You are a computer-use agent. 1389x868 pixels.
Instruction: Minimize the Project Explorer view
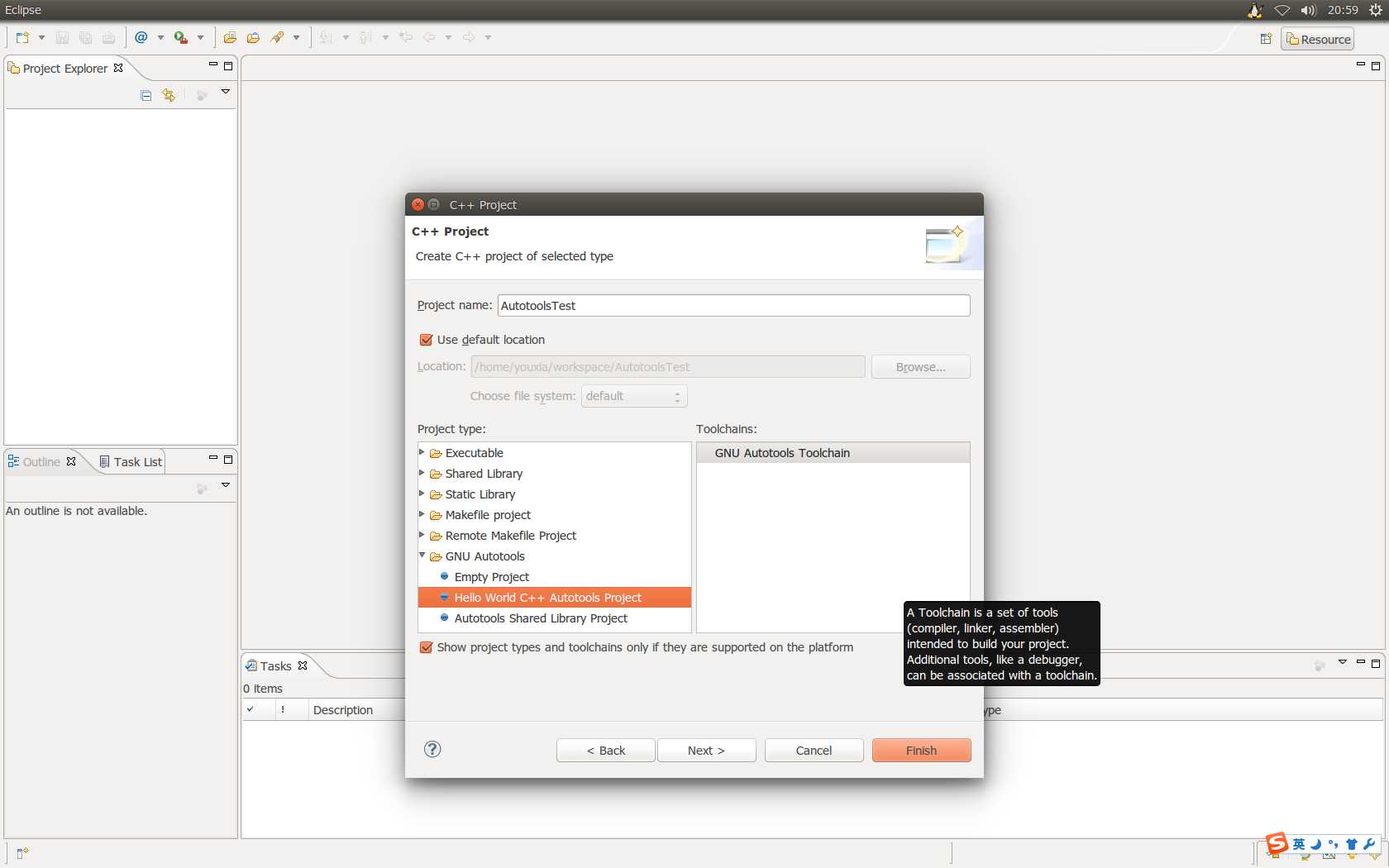[212, 65]
